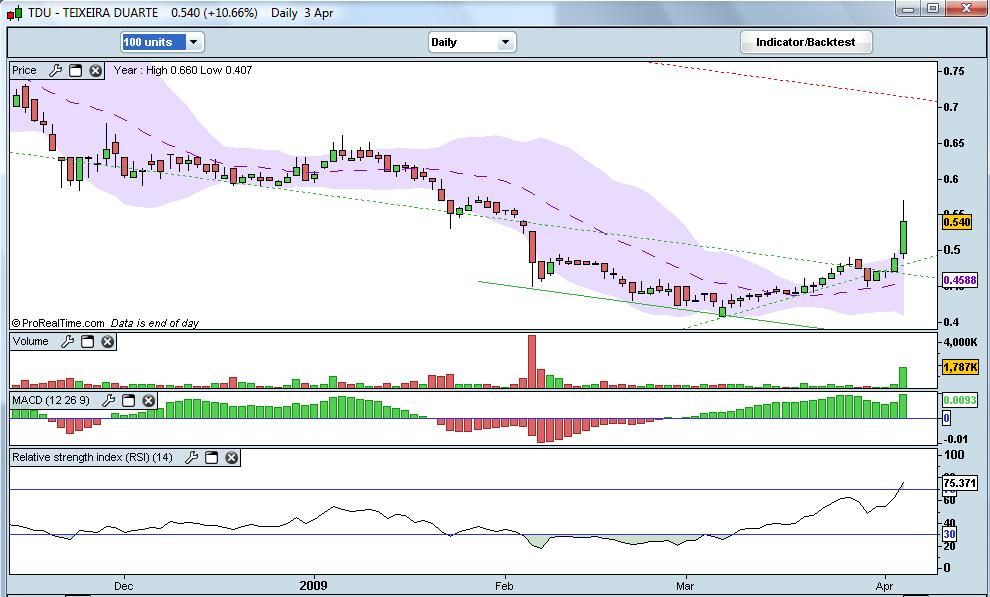Click the RSI 30 level tag
The image size is (990, 597).
[950, 534]
